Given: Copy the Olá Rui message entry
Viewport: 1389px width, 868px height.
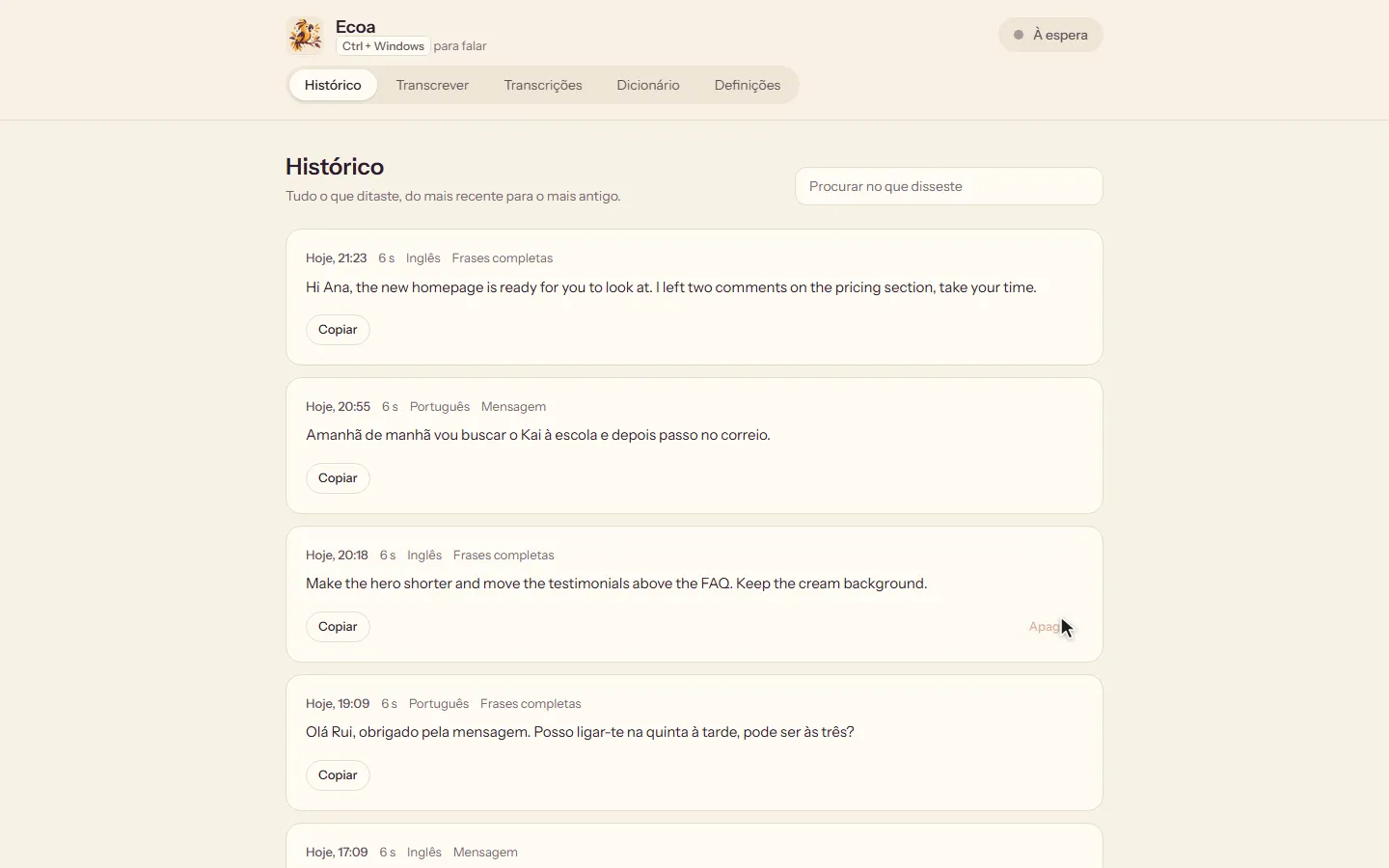Looking at the screenshot, I should tap(338, 775).
